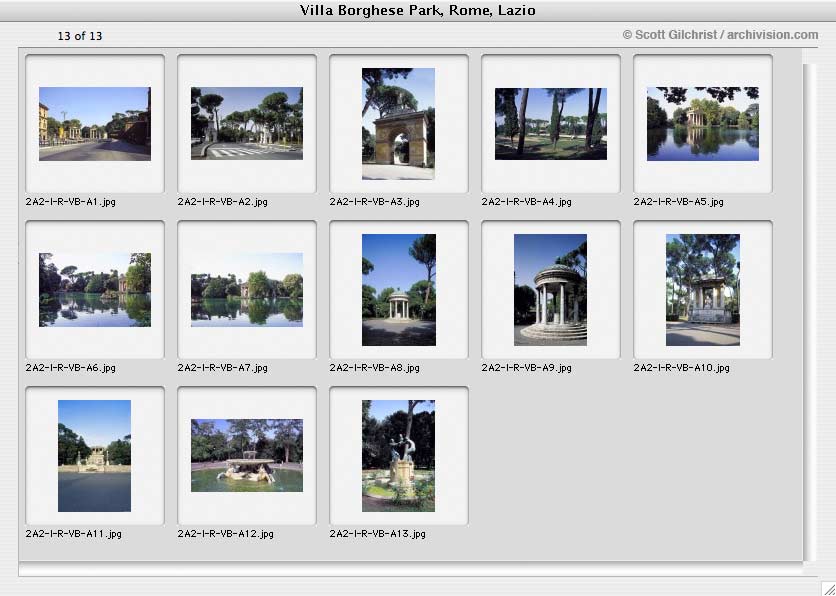The height and width of the screenshot is (596, 836).
Task: Select the pavilion photo 2A2-I-R-VB-A10.jpg
Action: tap(703, 289)
